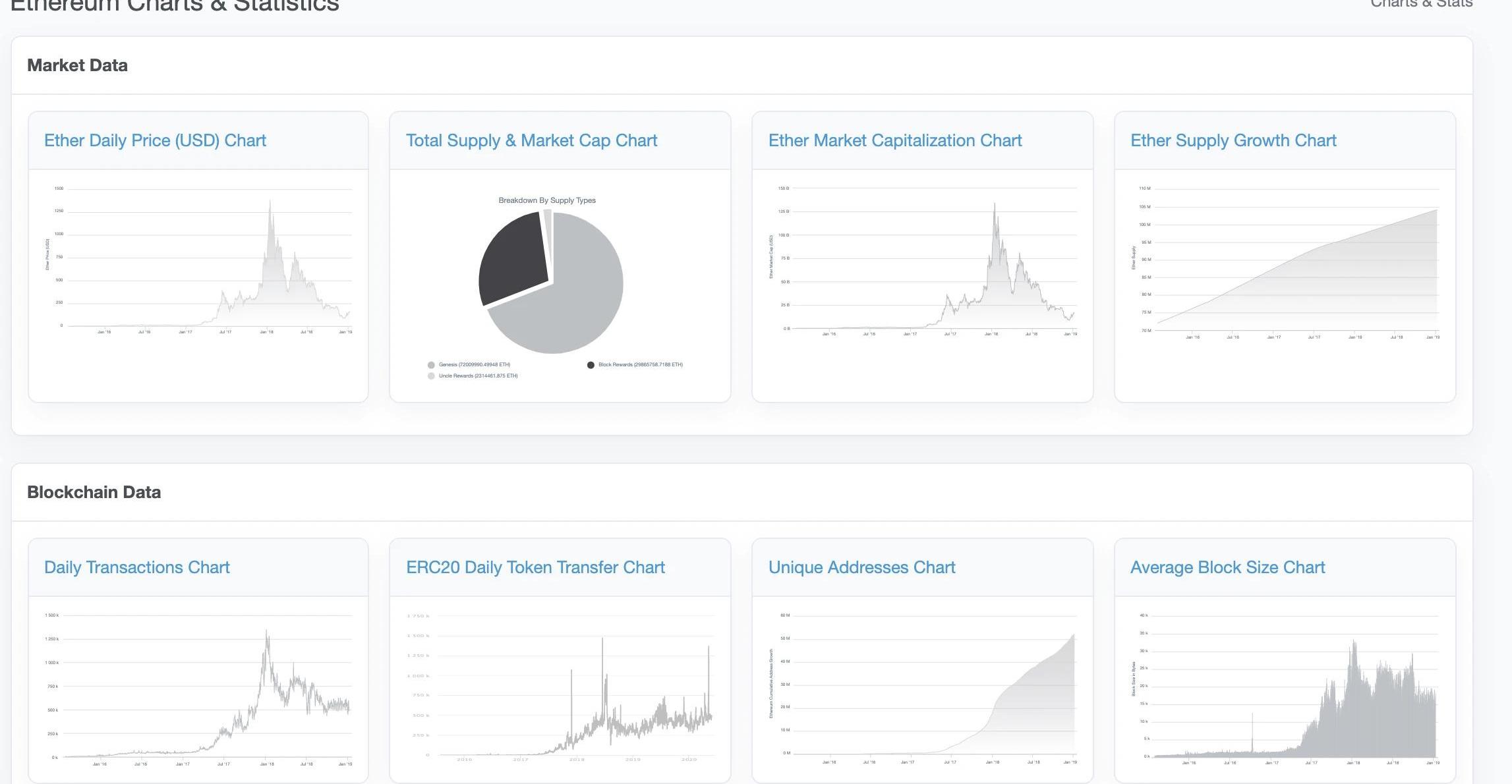Click the Daily Transactions chart thumbnail
Screen dimensions: 1512x784
click(198, 688)
